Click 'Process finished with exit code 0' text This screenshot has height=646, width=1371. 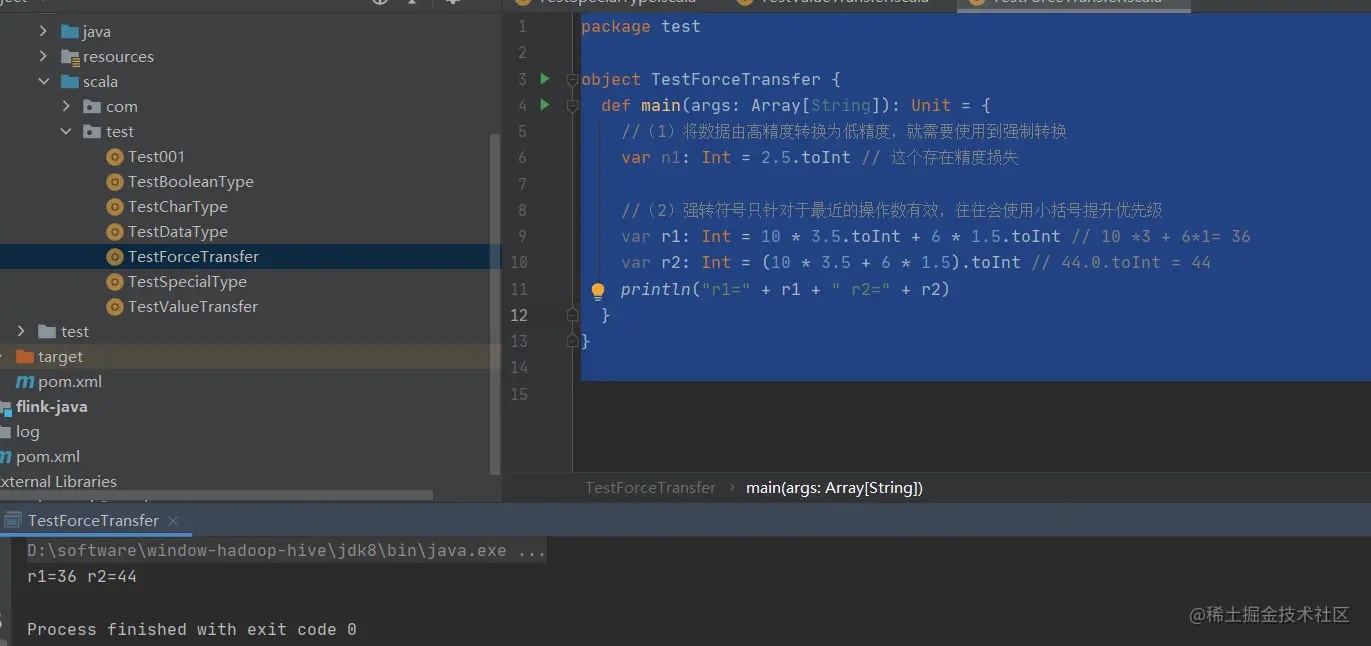point(191,629)
